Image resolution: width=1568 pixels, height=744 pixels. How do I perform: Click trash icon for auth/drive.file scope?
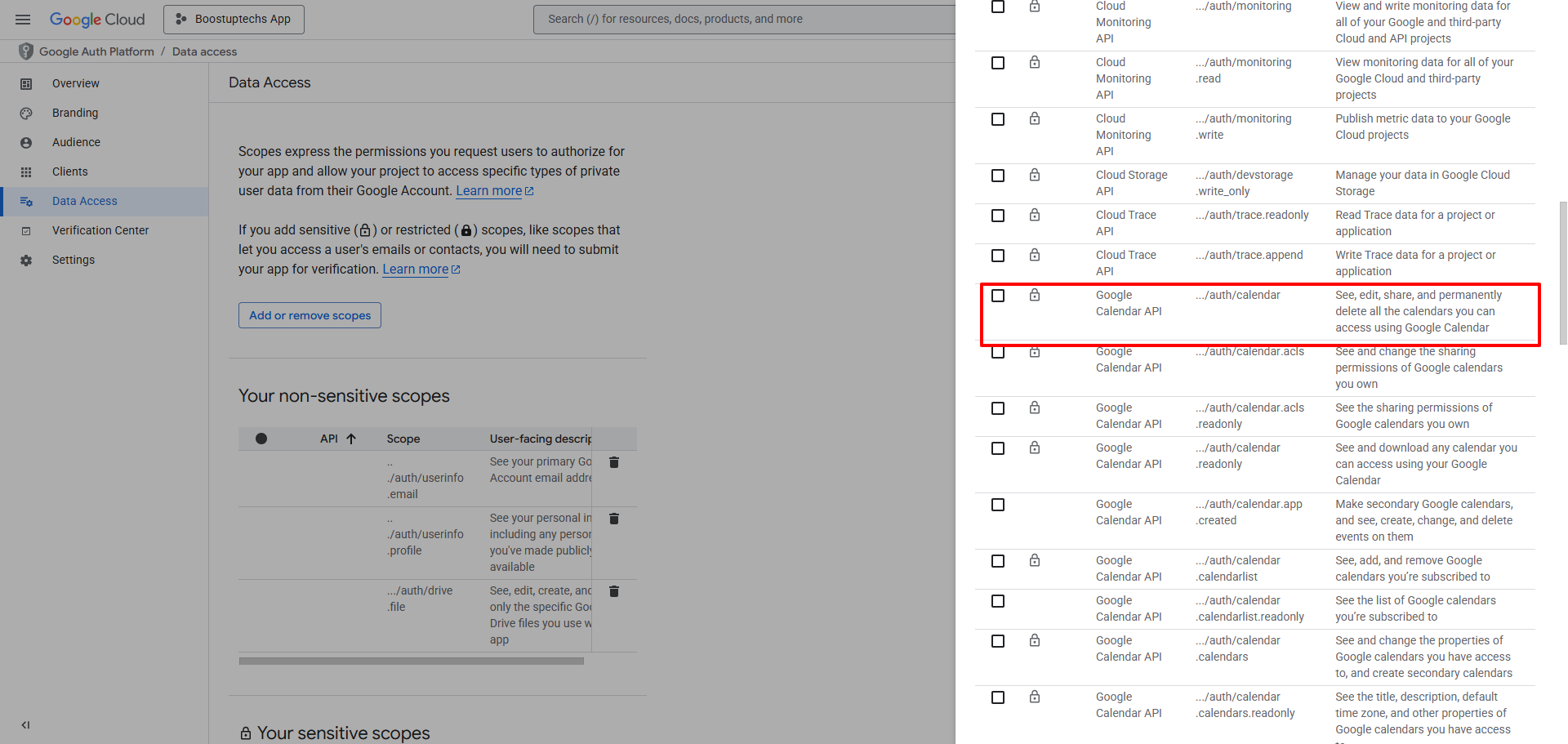point(614,591)
